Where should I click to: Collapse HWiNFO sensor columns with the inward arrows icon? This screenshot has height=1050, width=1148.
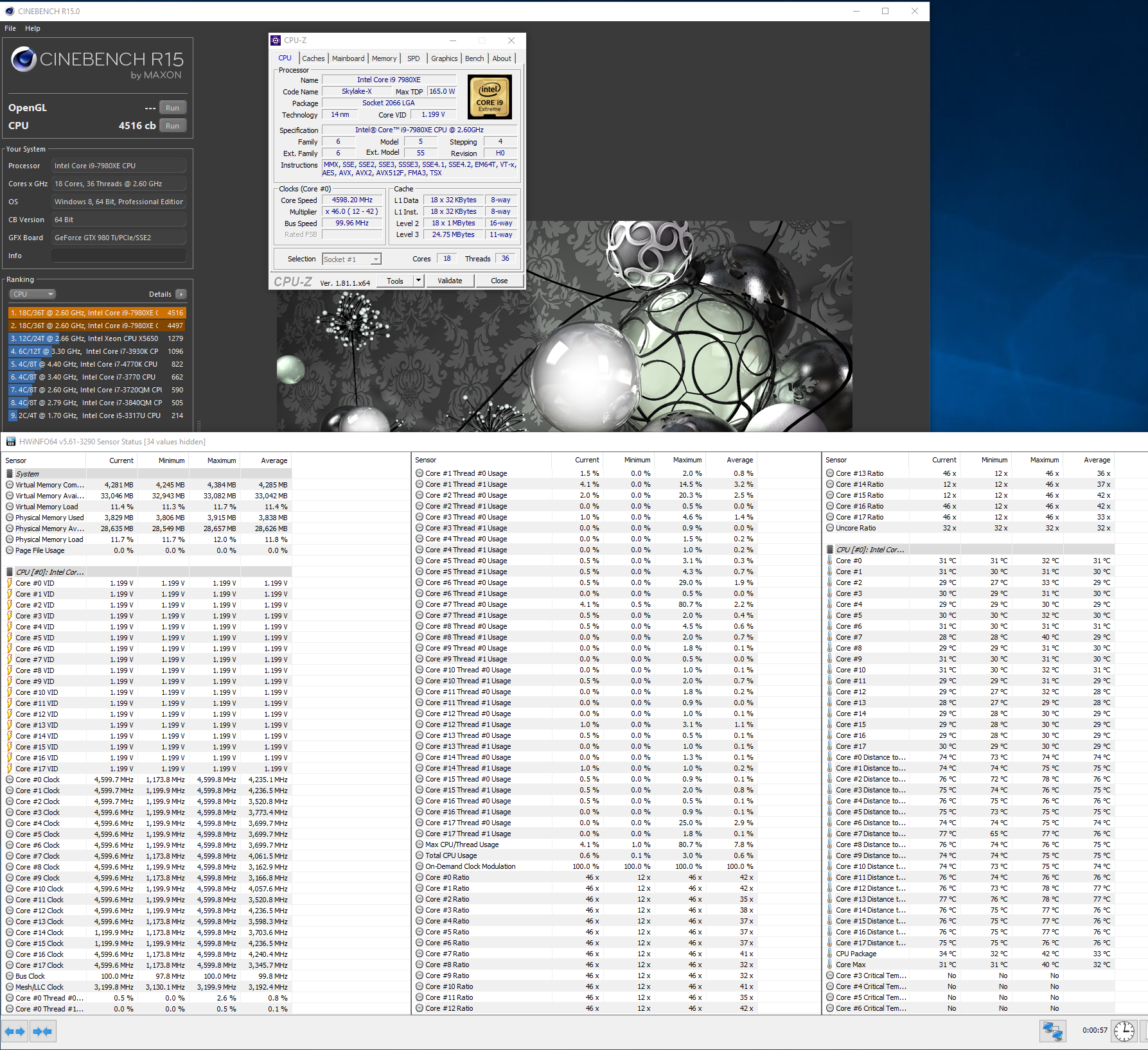(42, 1031)
